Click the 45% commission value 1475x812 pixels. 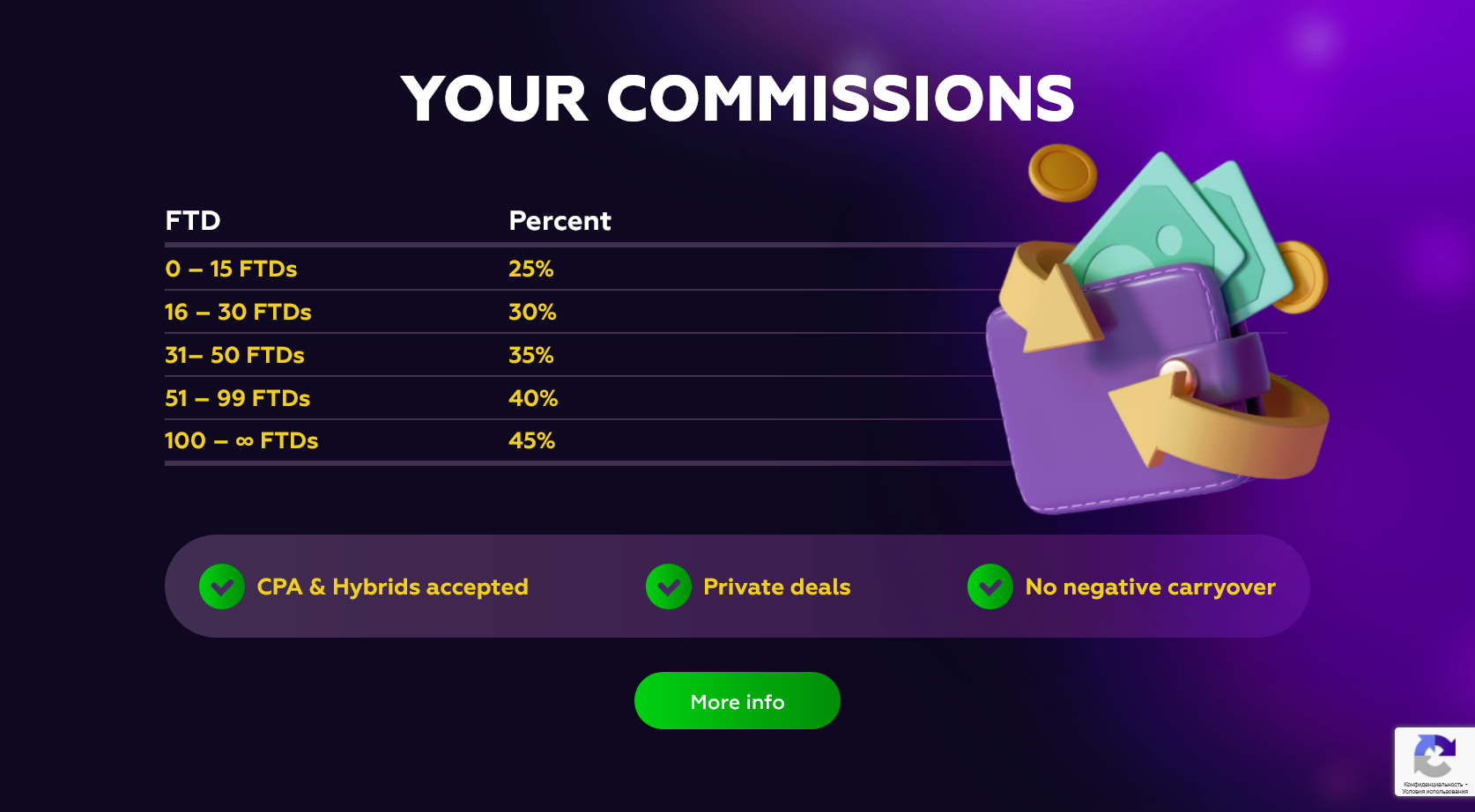point(531,440)
